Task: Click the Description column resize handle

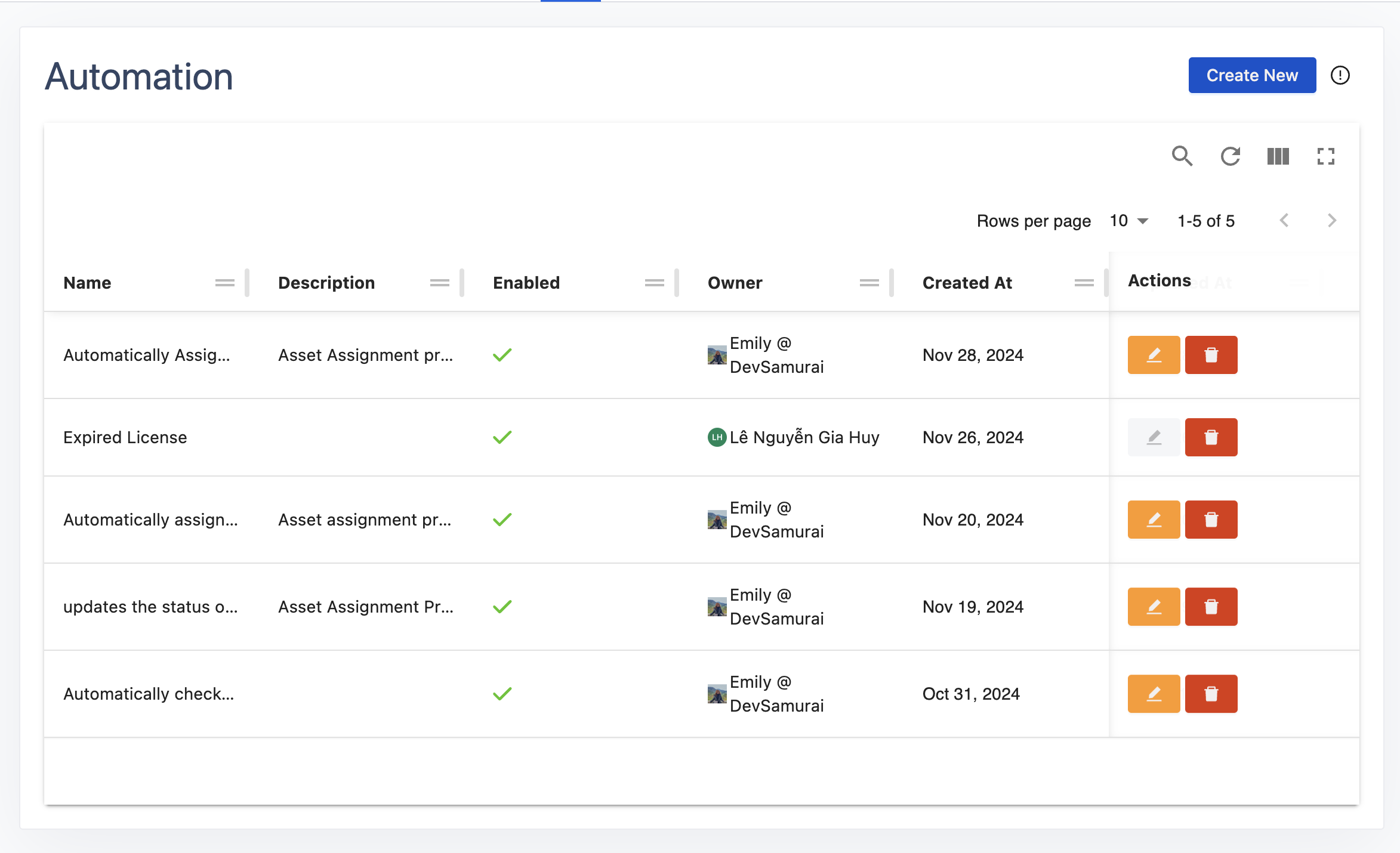Action: point(462,283)
